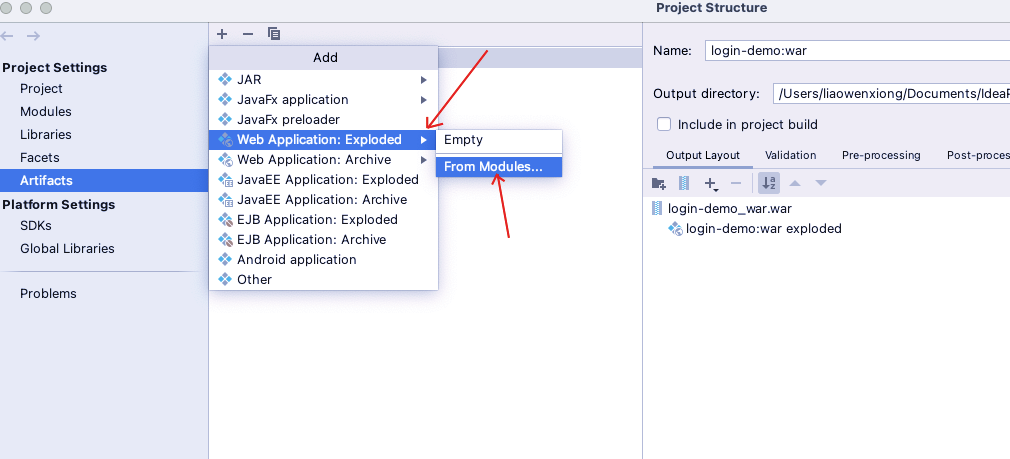Enable Include in project build checkbox
The width and height of the screenshot is (1010, 459).
pos(664,124)
